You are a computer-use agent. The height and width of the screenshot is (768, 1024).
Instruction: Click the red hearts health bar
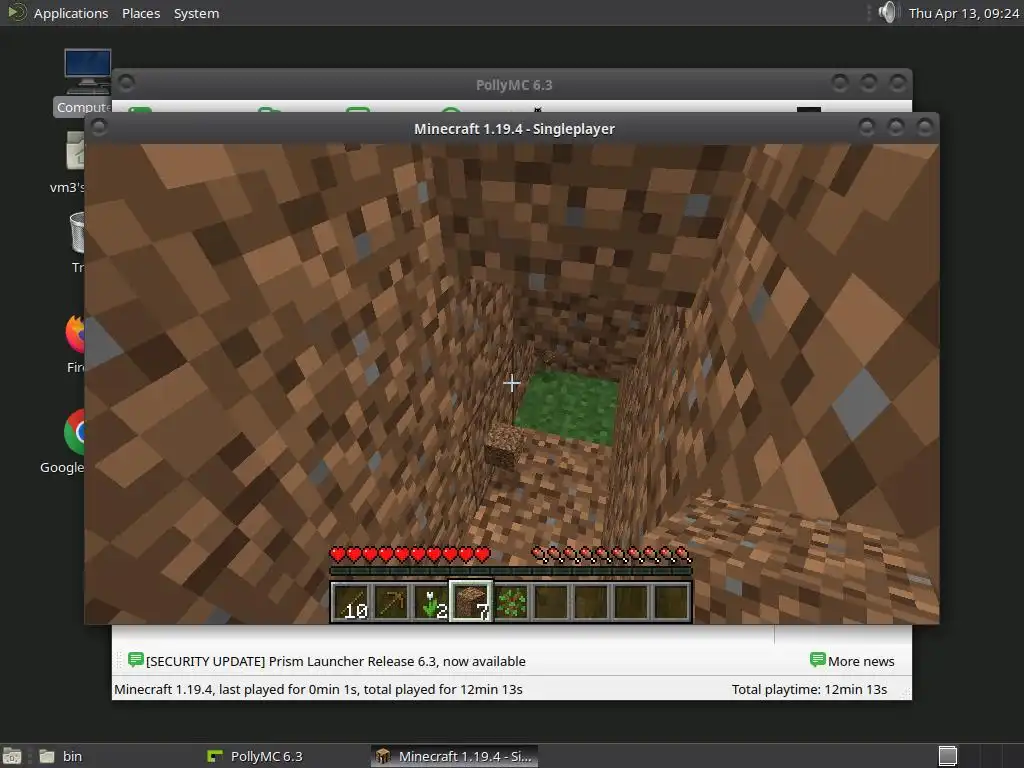tap(409, 555)
